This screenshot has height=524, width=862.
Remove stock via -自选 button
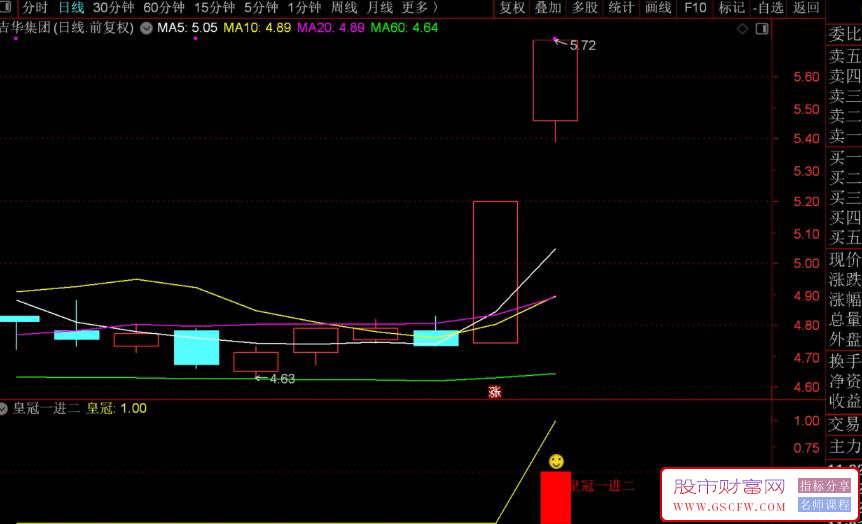[768, 8]
